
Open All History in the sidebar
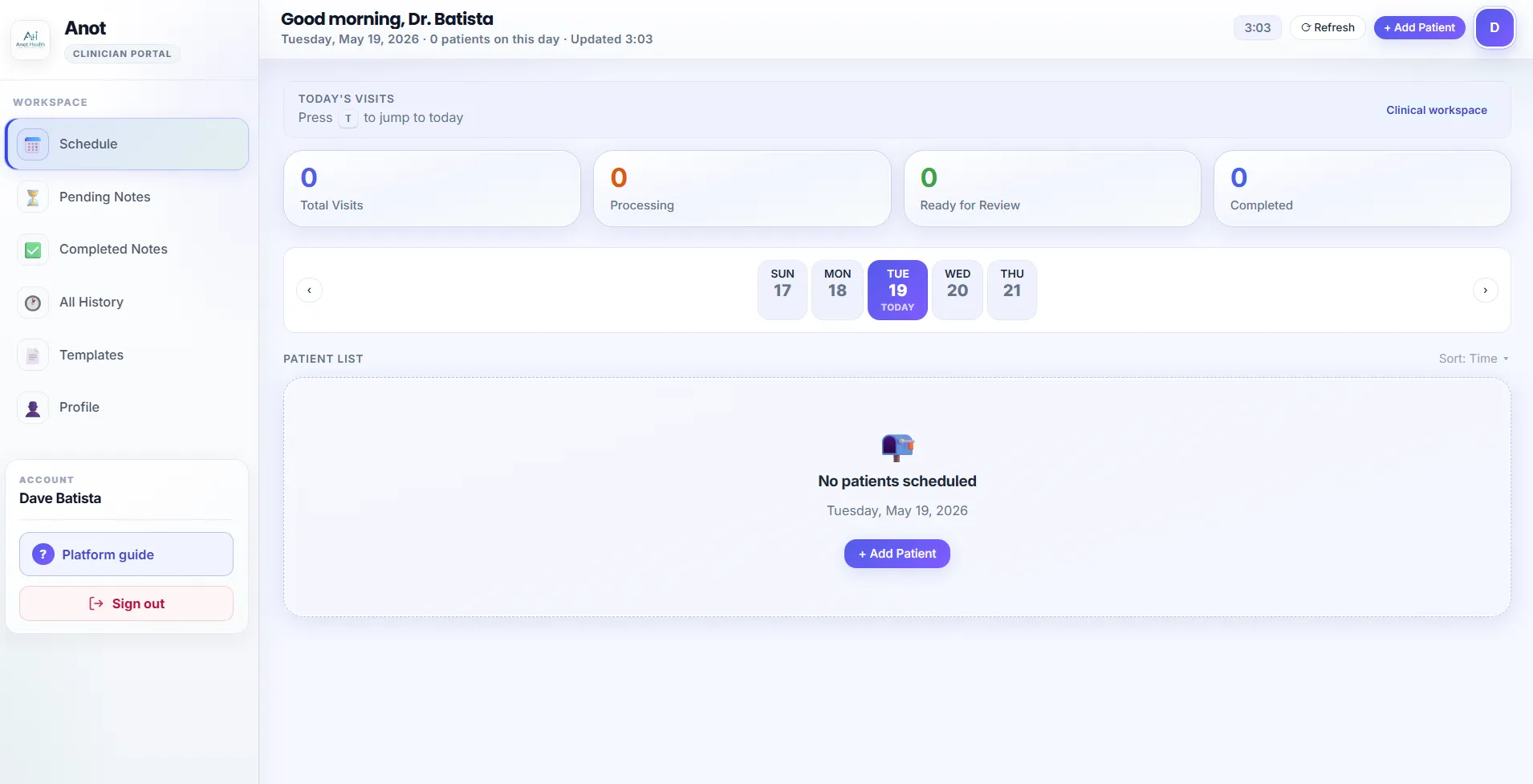click(x=127, y=303)
